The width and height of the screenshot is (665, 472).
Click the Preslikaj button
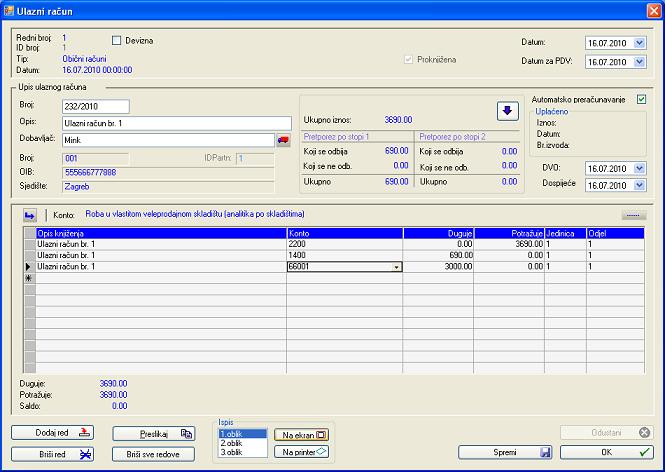[154, 434]
